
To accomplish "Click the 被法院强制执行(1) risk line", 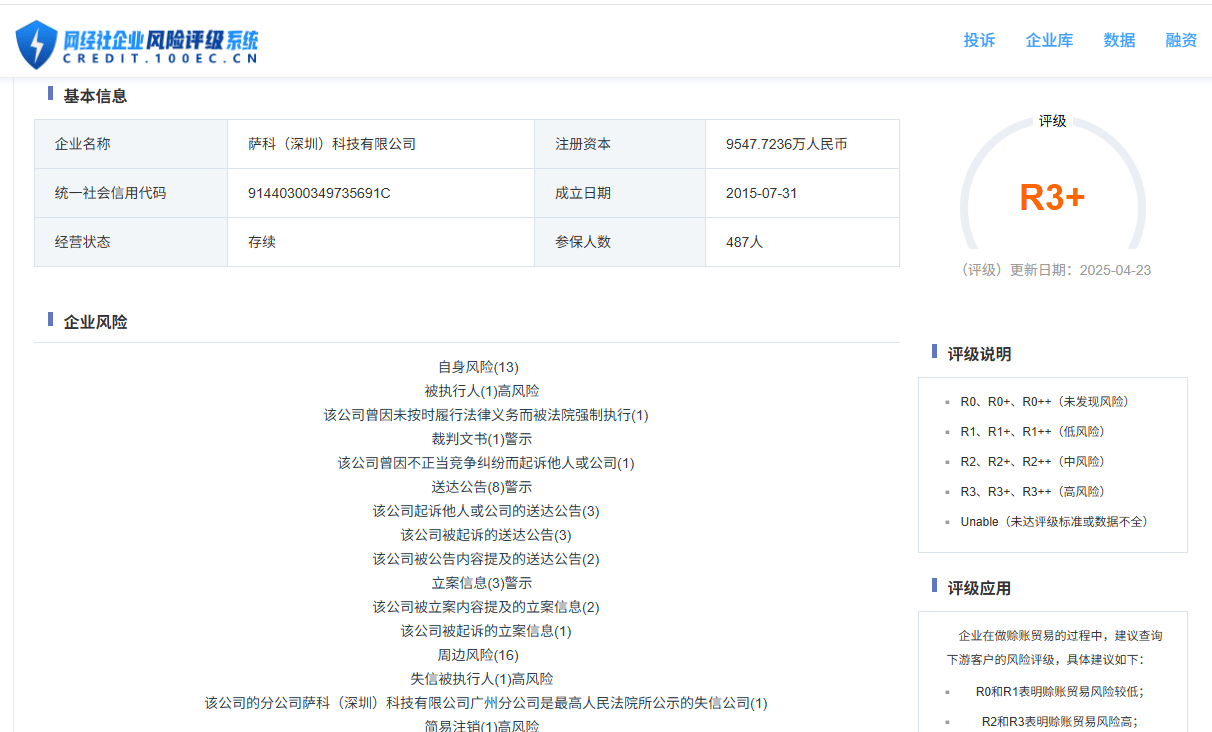I will 486,415.
